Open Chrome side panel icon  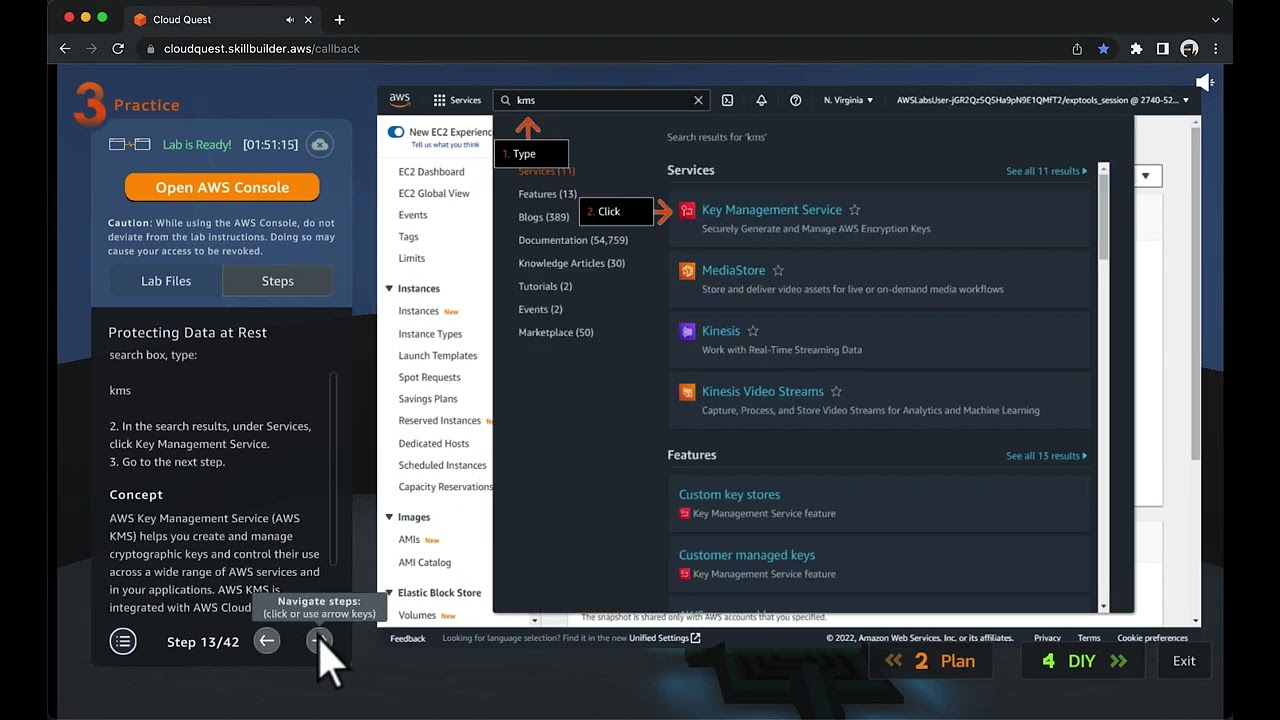1162,48
